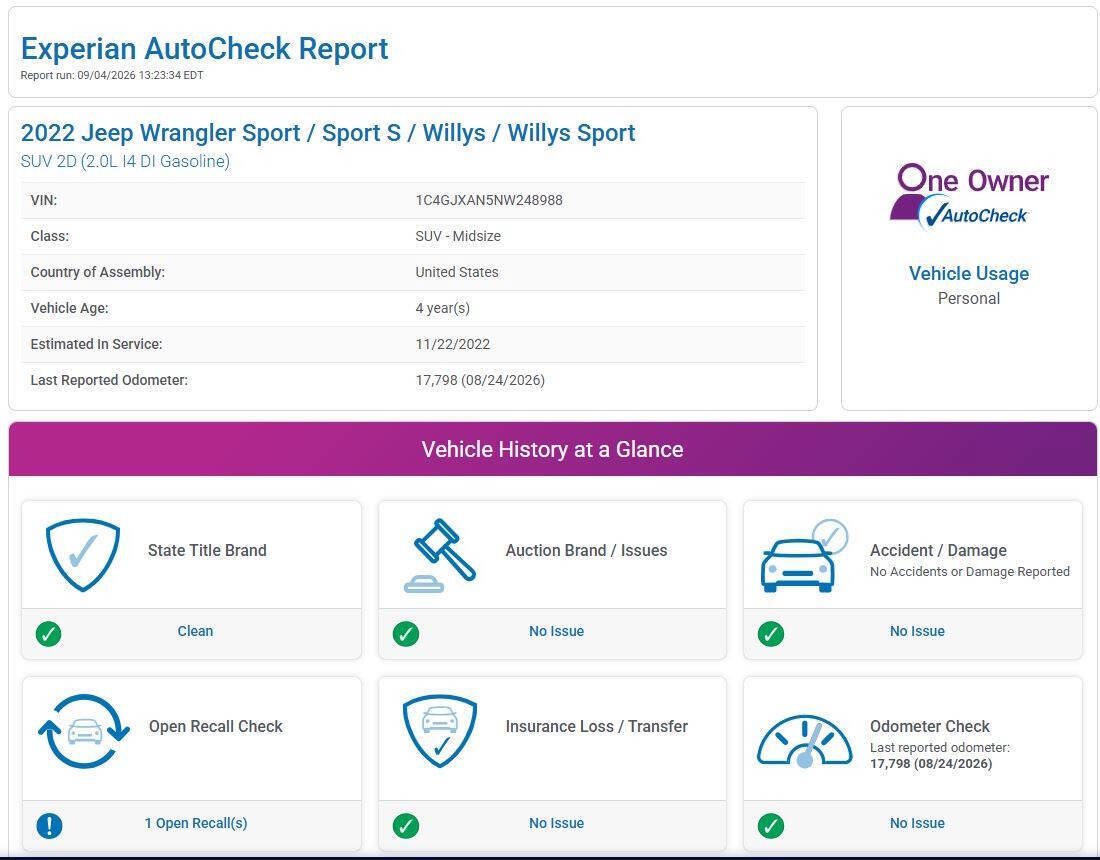Click the Odometer Check label
This screenshot has width=1100, height=860.
930,726
